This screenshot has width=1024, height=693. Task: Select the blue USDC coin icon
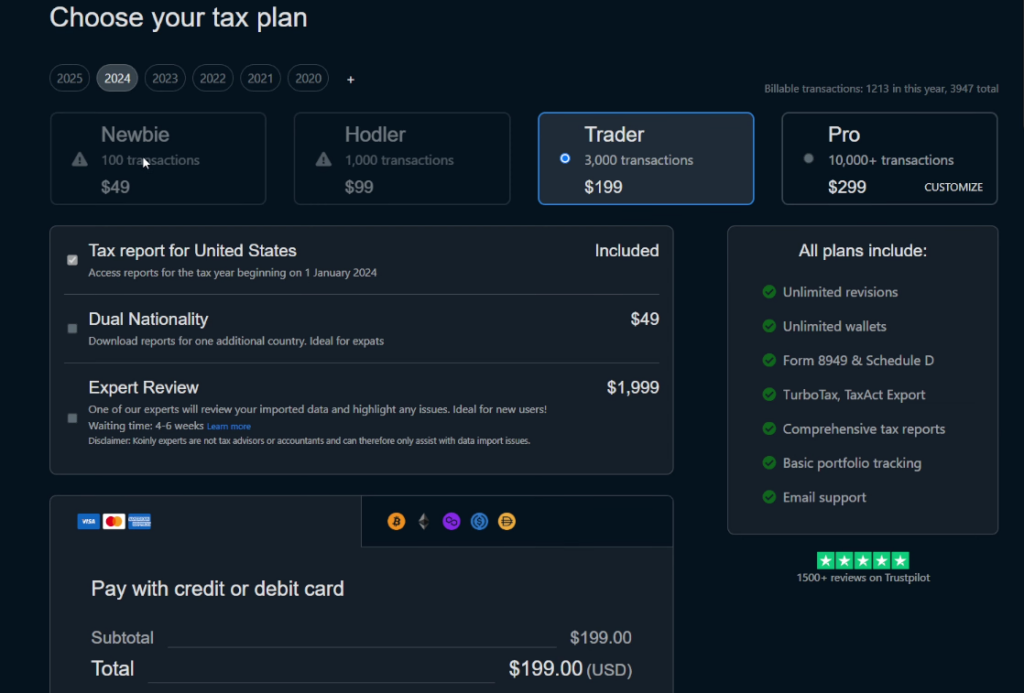pos(479,521)
